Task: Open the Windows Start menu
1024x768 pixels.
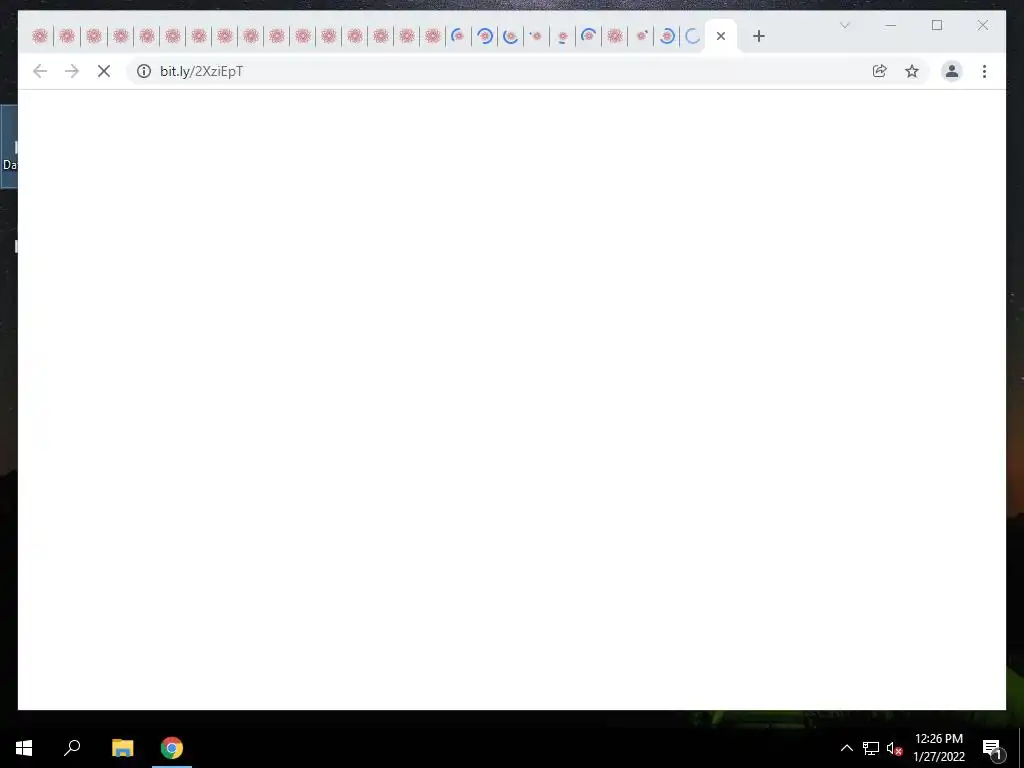Action: click(24, 748)
